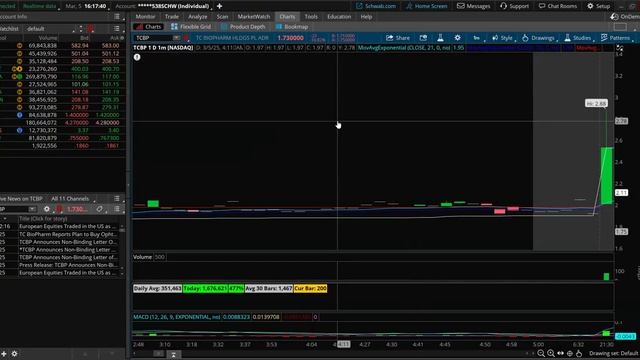Viewport: 640px width, 360px height.
Task: Open the *TCBP Announces Non-Binding Letter story
Action: [67, 249]
